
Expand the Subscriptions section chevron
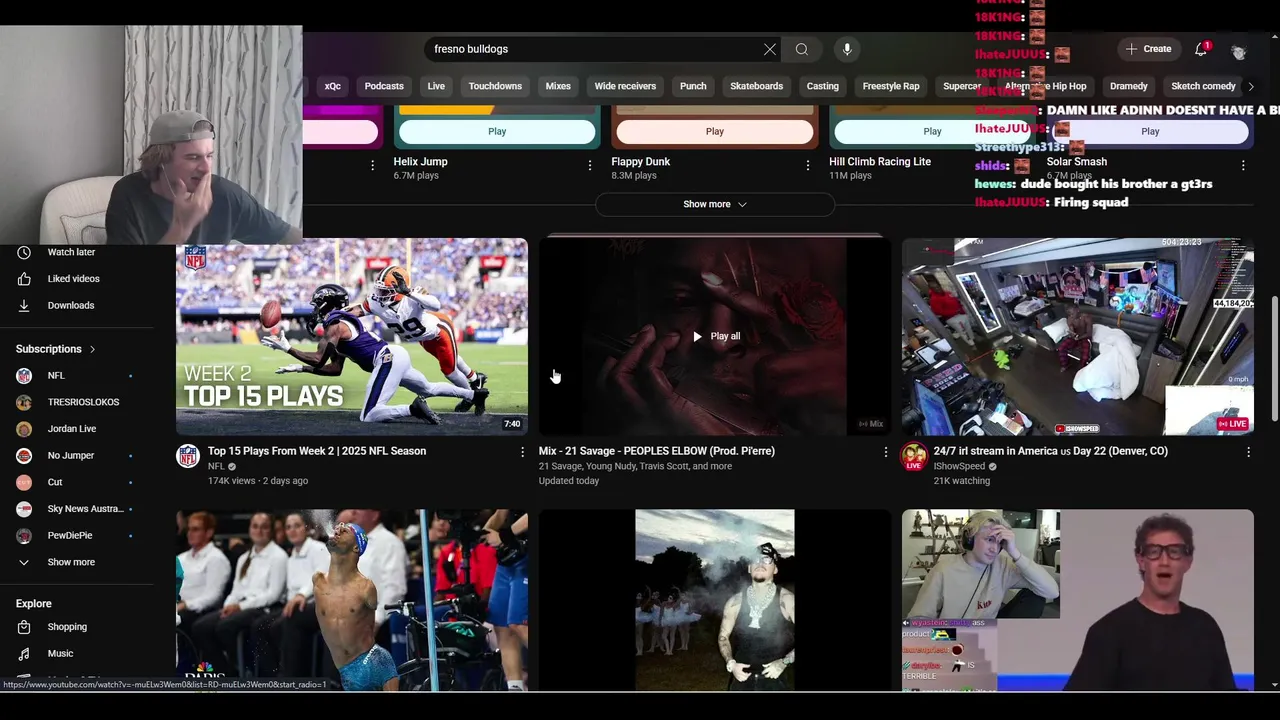point(92,349)
